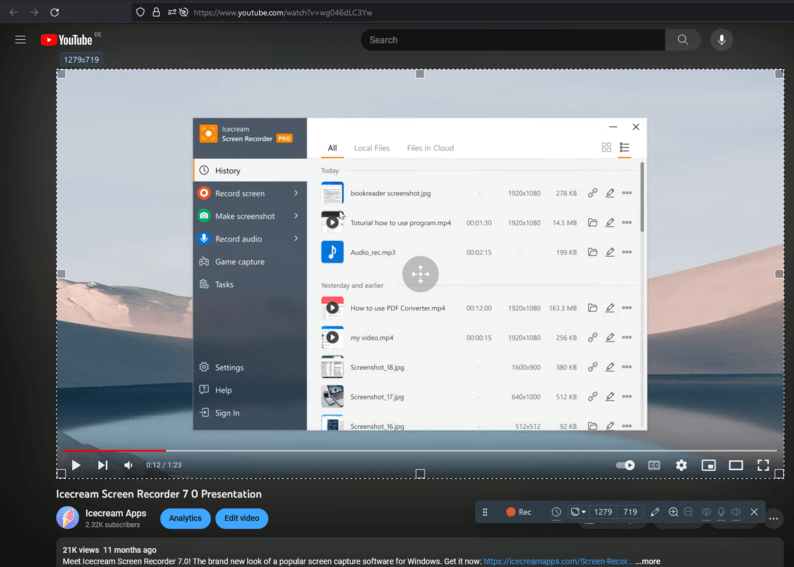Click the Edit video button
794x567 pixels.
click(242, 518)
